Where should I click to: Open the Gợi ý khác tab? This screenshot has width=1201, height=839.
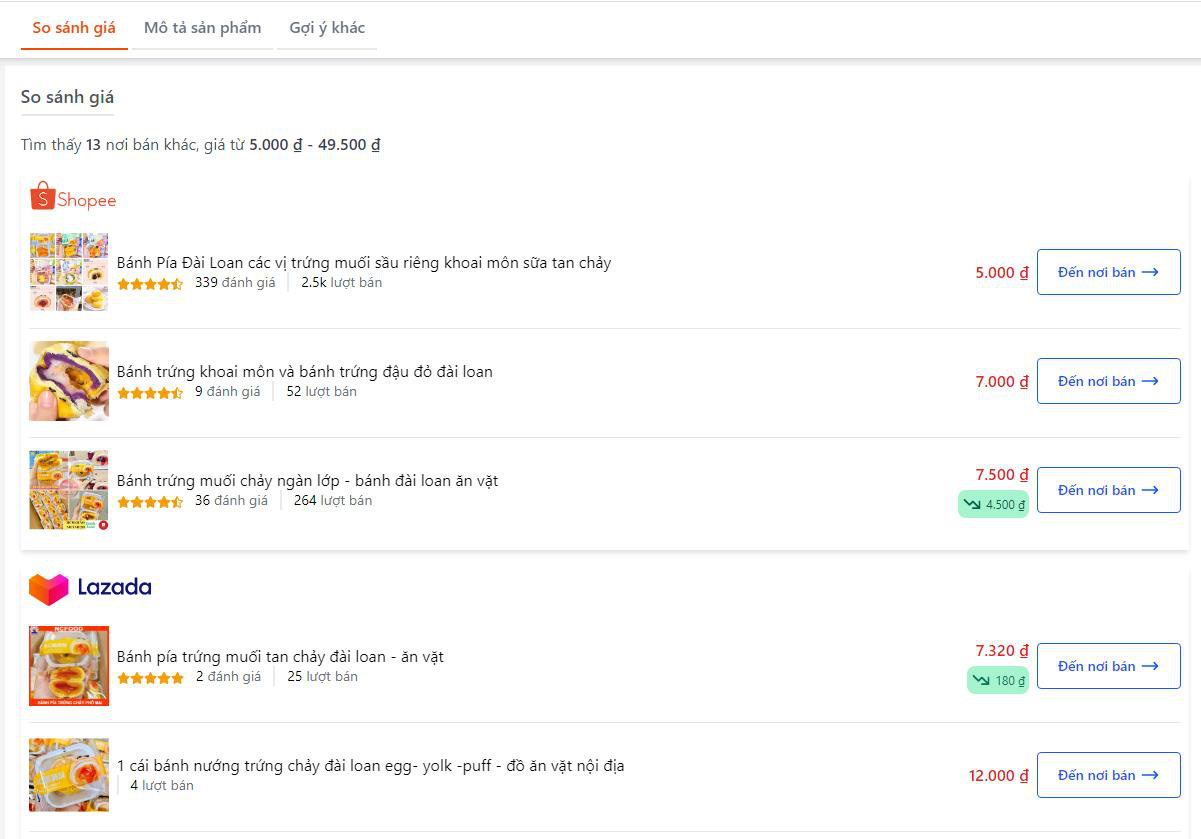pyautogui.click(x=327, y=28)
